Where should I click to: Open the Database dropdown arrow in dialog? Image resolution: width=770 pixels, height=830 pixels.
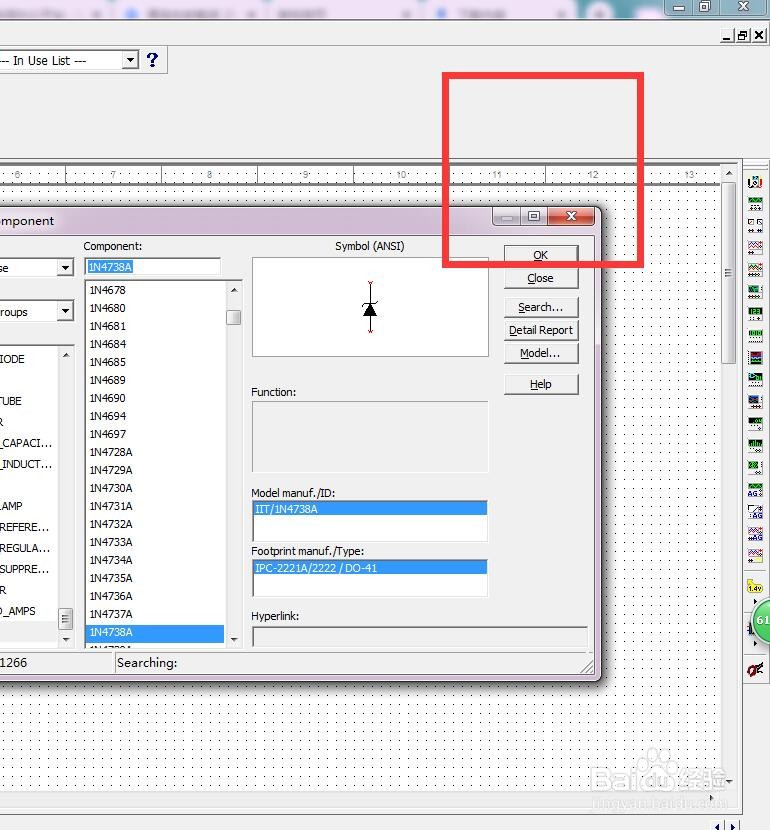pyautogui.click(x=65, y=267)
